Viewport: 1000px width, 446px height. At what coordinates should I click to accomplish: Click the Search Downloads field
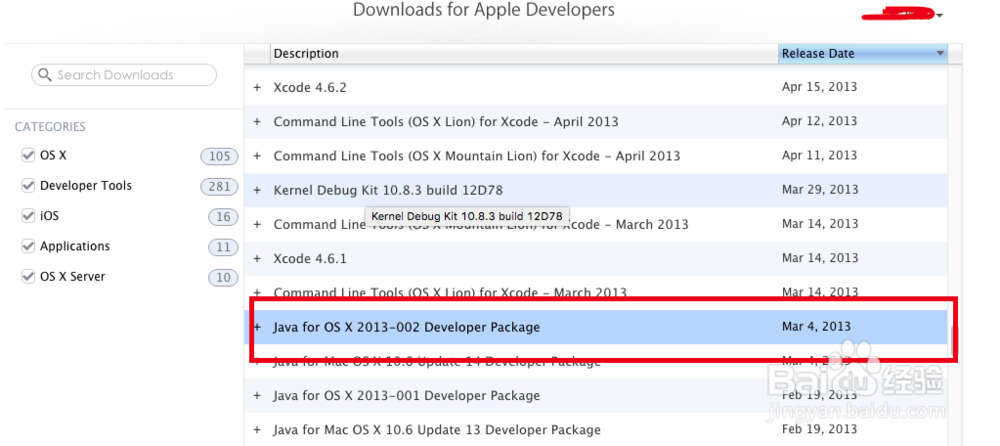(125, 75)
